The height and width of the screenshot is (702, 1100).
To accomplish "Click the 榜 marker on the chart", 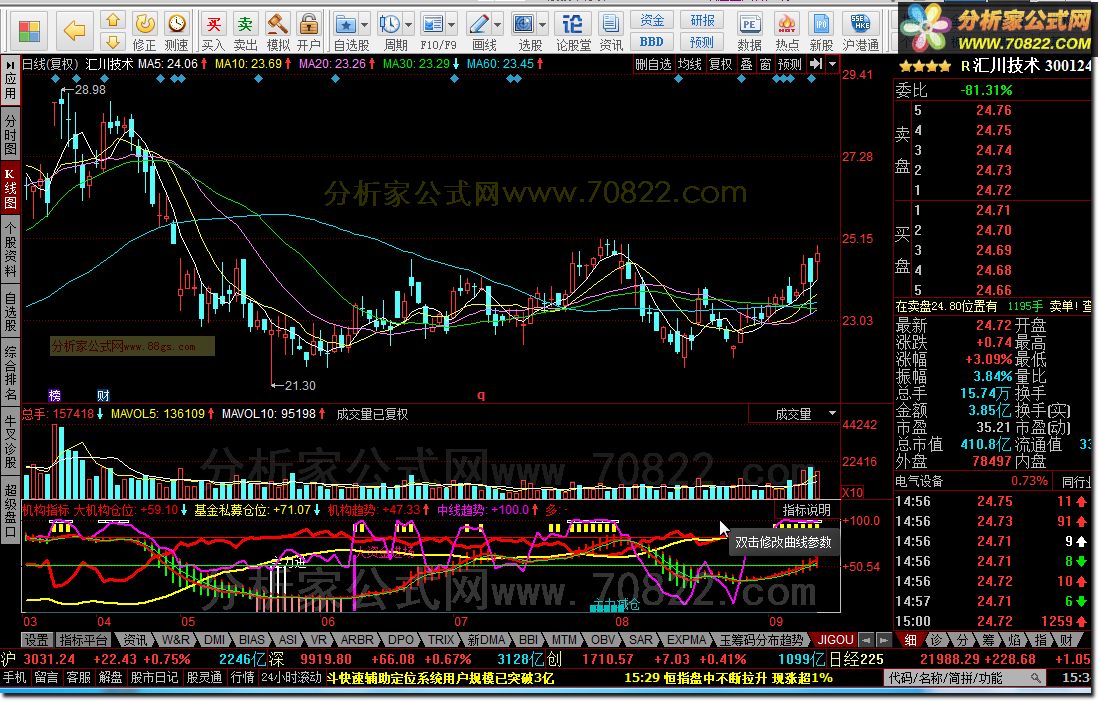I will [x=54, y=396].
